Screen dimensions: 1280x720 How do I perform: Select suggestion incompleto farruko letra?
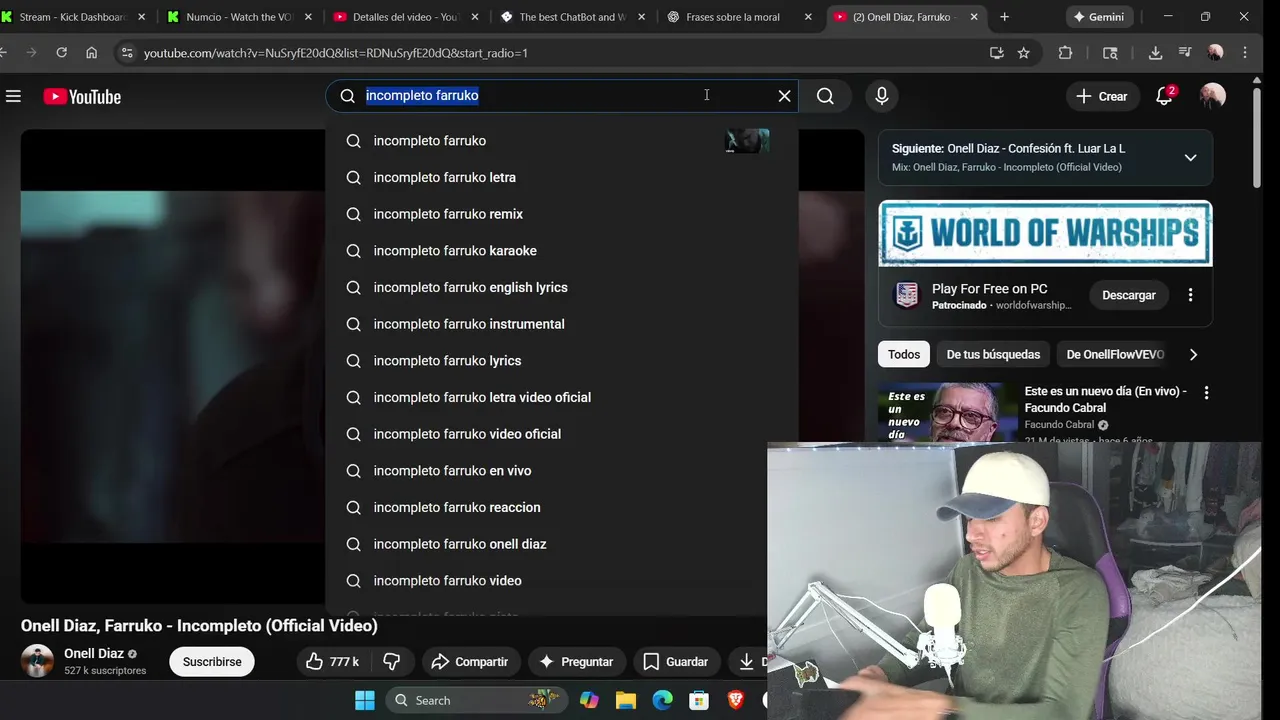(x=562, y=177)
